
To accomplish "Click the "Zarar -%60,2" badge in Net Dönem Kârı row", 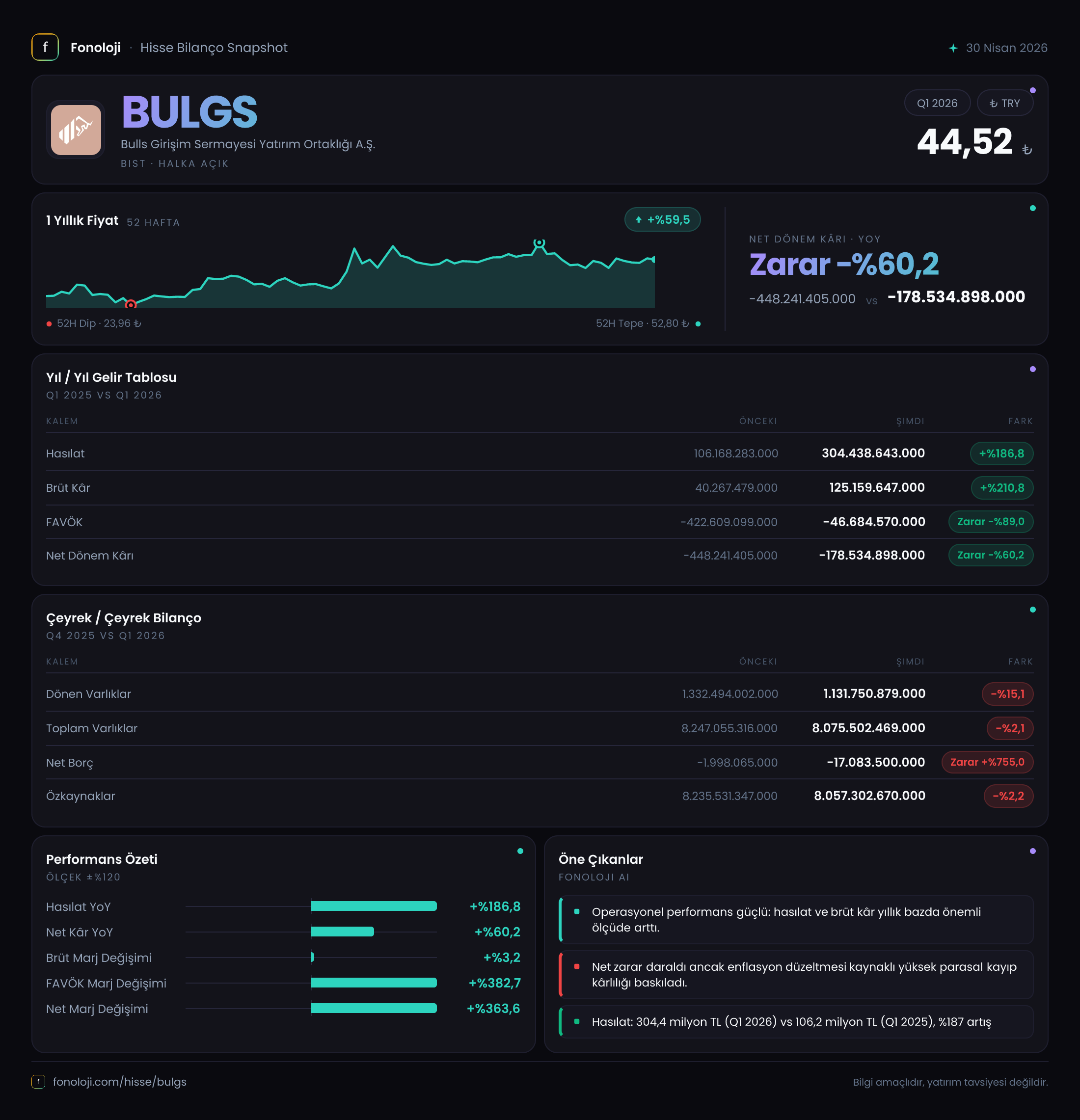I will click(991, 555).
